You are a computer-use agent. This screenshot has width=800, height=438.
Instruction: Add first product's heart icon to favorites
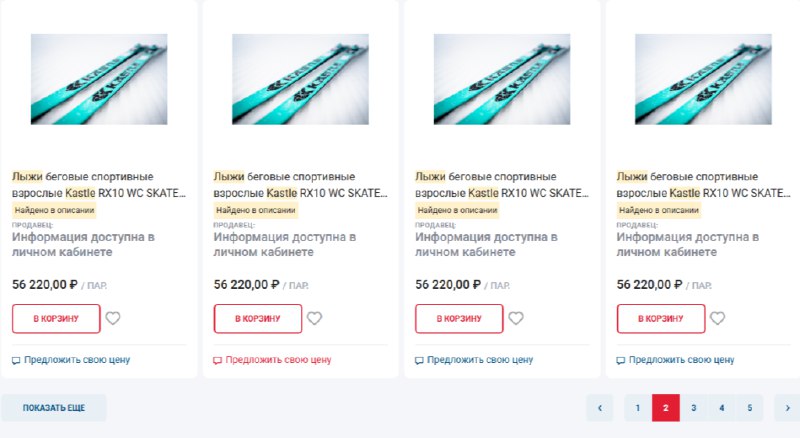tap(113, 319)
